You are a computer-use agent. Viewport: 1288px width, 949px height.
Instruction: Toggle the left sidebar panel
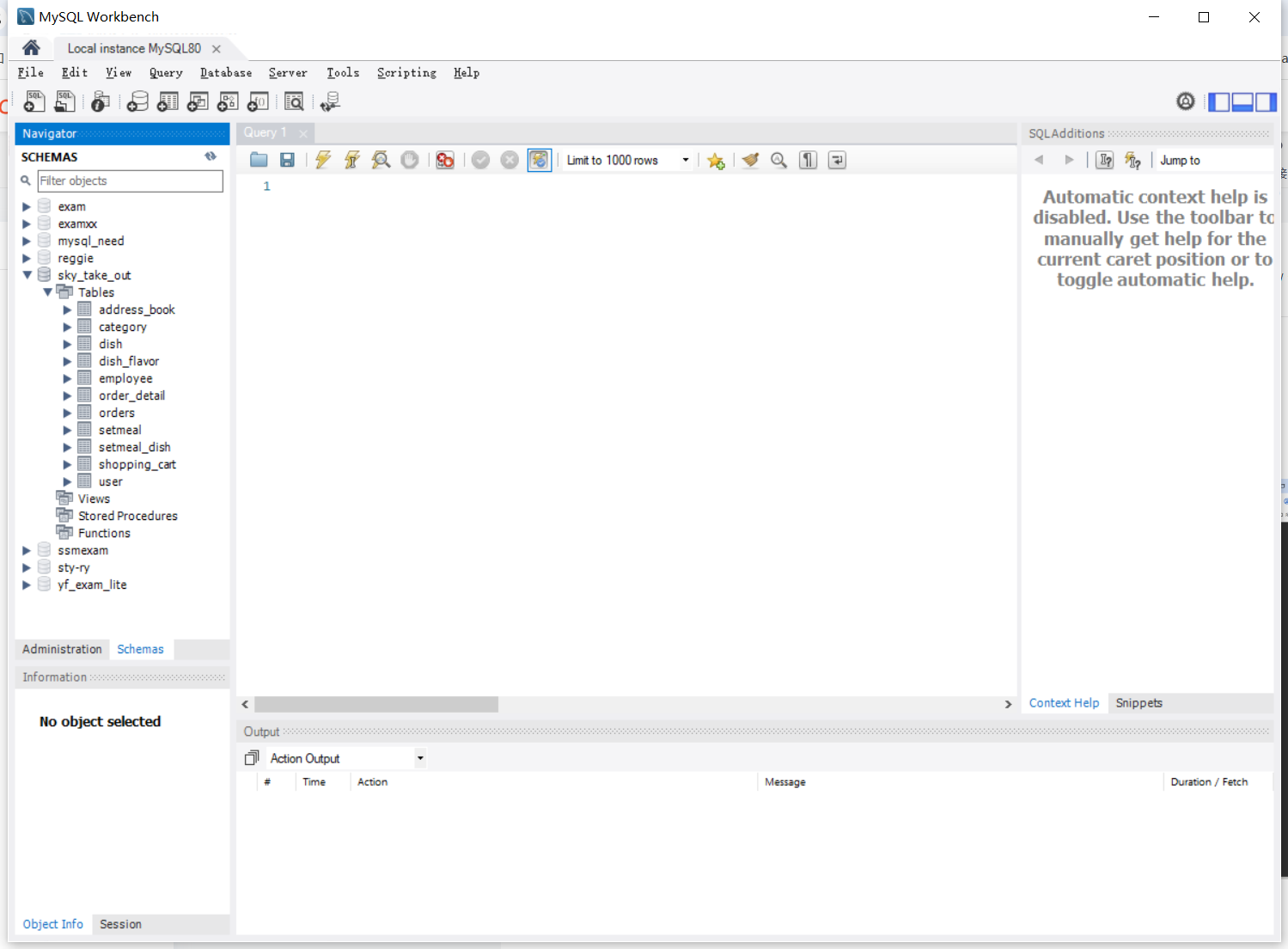(1218, 102)
